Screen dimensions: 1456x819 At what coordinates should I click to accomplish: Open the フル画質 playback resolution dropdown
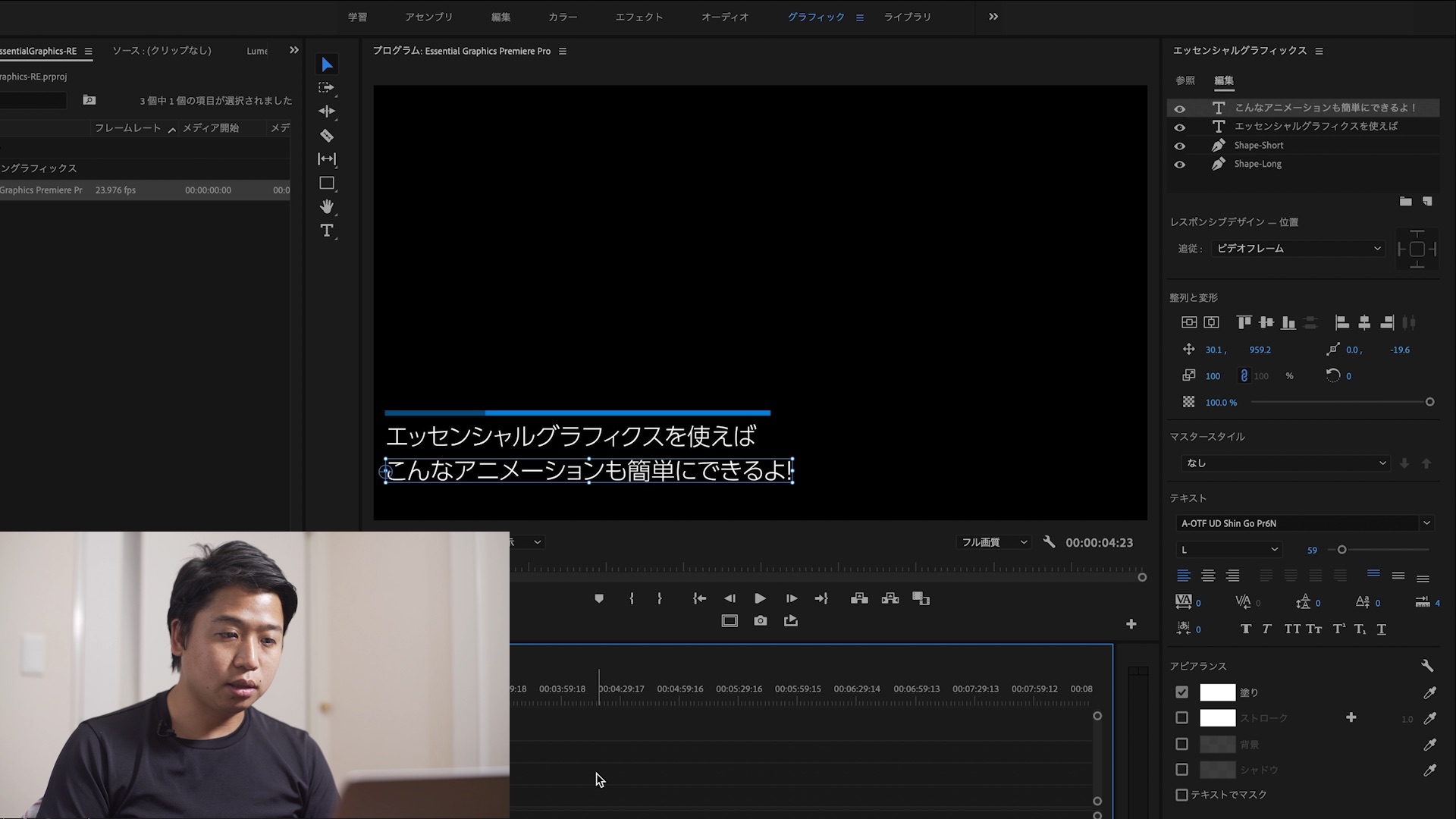coord(993,542)
